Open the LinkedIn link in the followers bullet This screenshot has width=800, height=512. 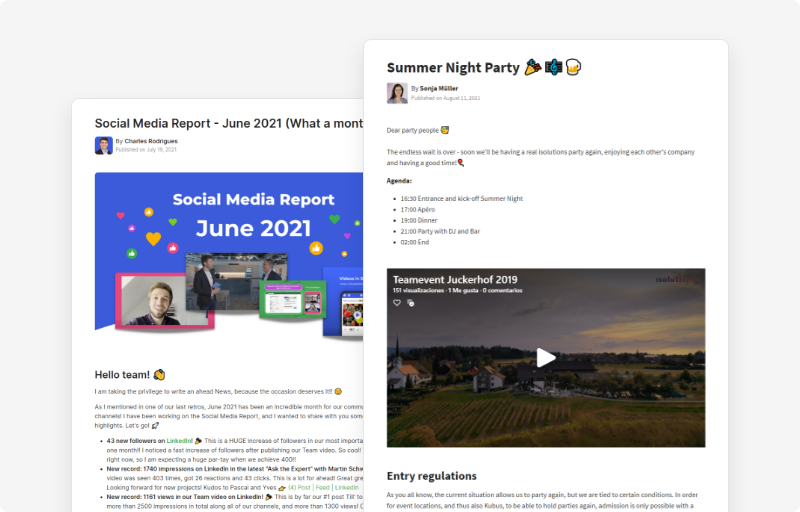180,441
